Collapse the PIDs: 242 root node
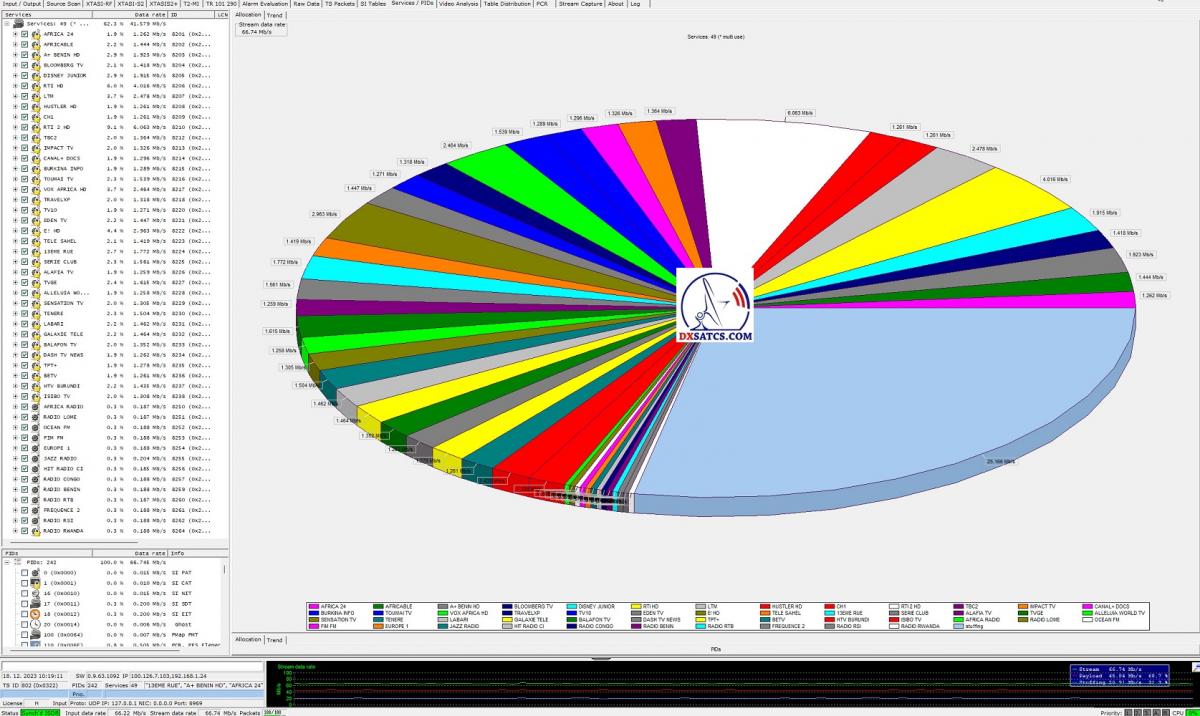 [x=6, y=563]
